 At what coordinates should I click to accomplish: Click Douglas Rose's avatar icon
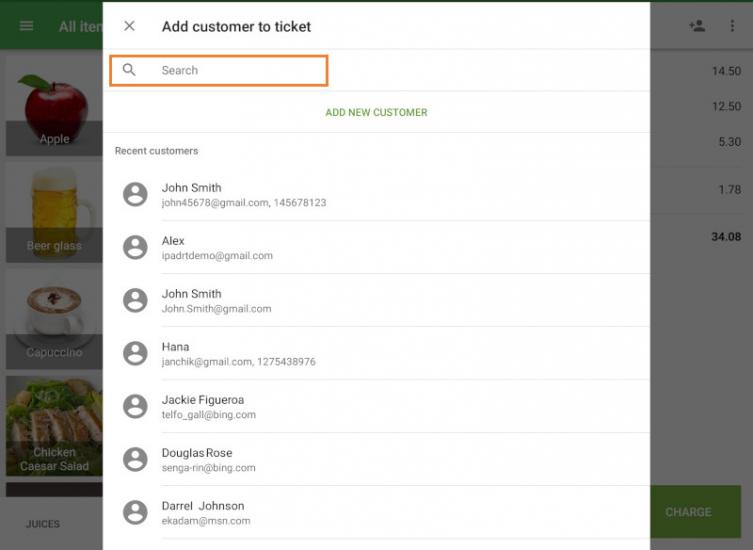point(135,459)
